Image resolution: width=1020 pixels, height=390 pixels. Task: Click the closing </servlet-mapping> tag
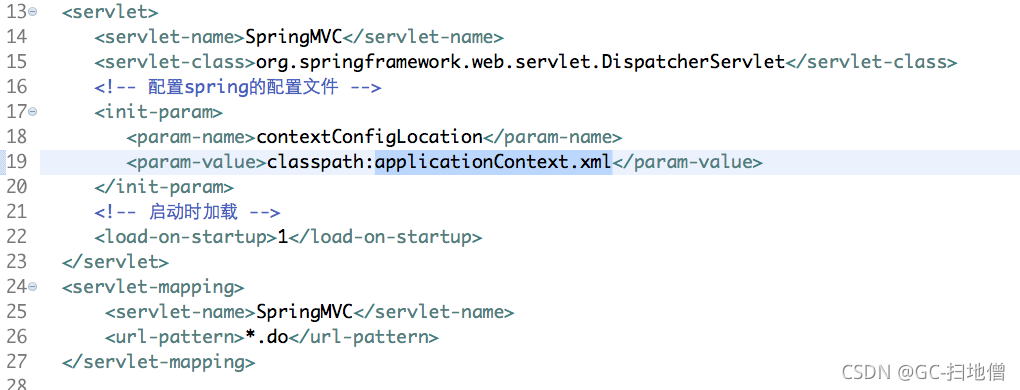click(159, 361)
